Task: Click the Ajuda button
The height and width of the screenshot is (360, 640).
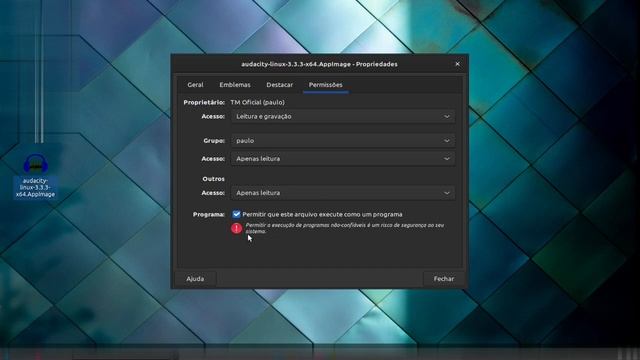Action: coord(195,279)
